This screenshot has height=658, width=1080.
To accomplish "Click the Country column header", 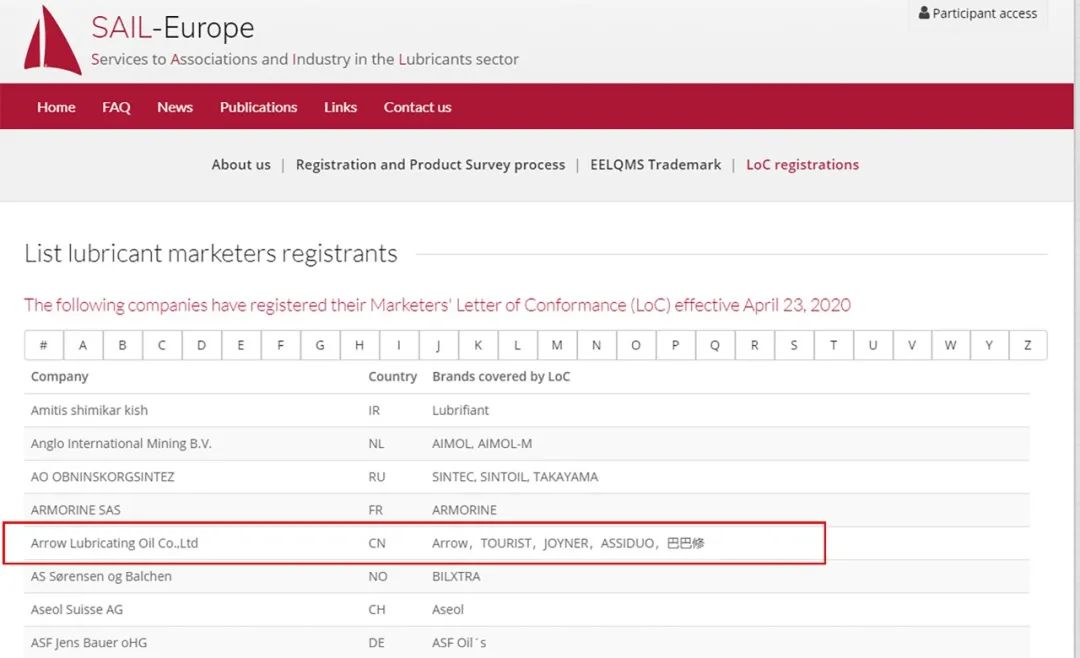I will pyautogui.click(x=393, y=377).
